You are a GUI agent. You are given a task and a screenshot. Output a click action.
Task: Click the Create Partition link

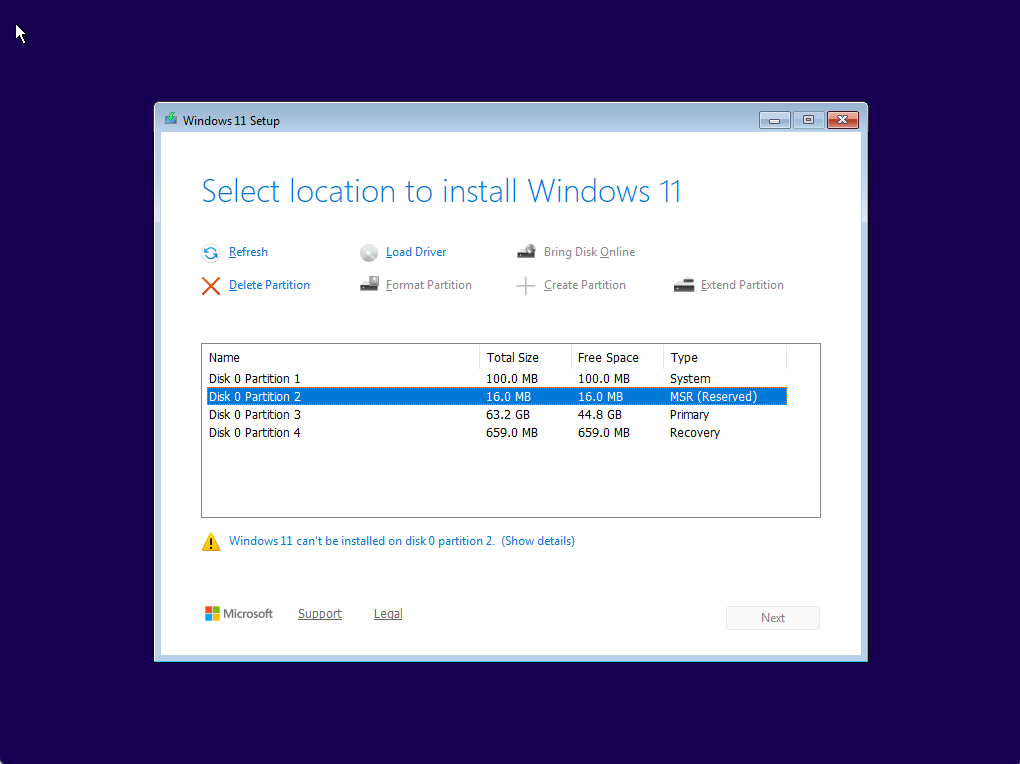coord(585,285)
